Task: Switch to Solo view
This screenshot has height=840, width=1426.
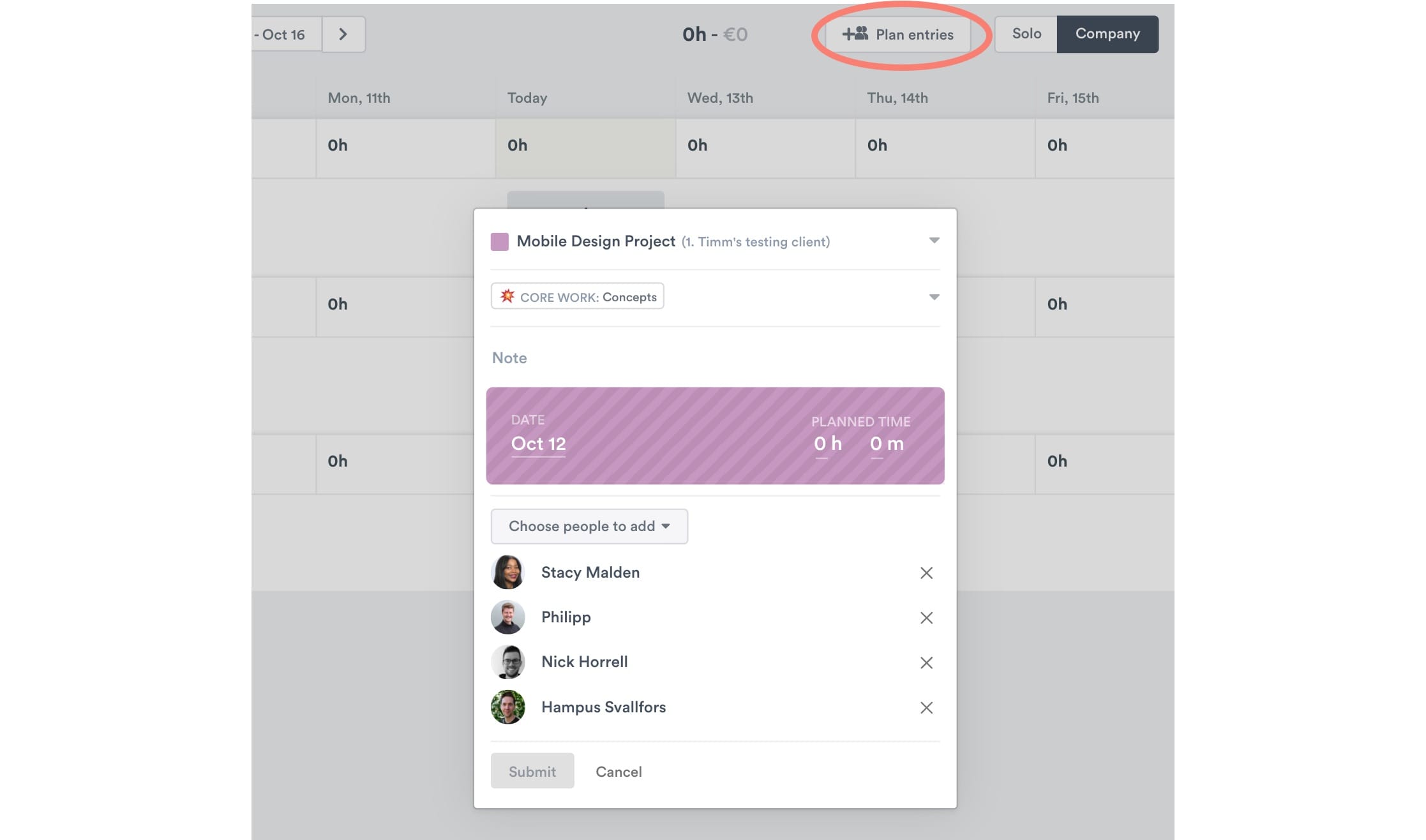Action: coord(1026,34)
